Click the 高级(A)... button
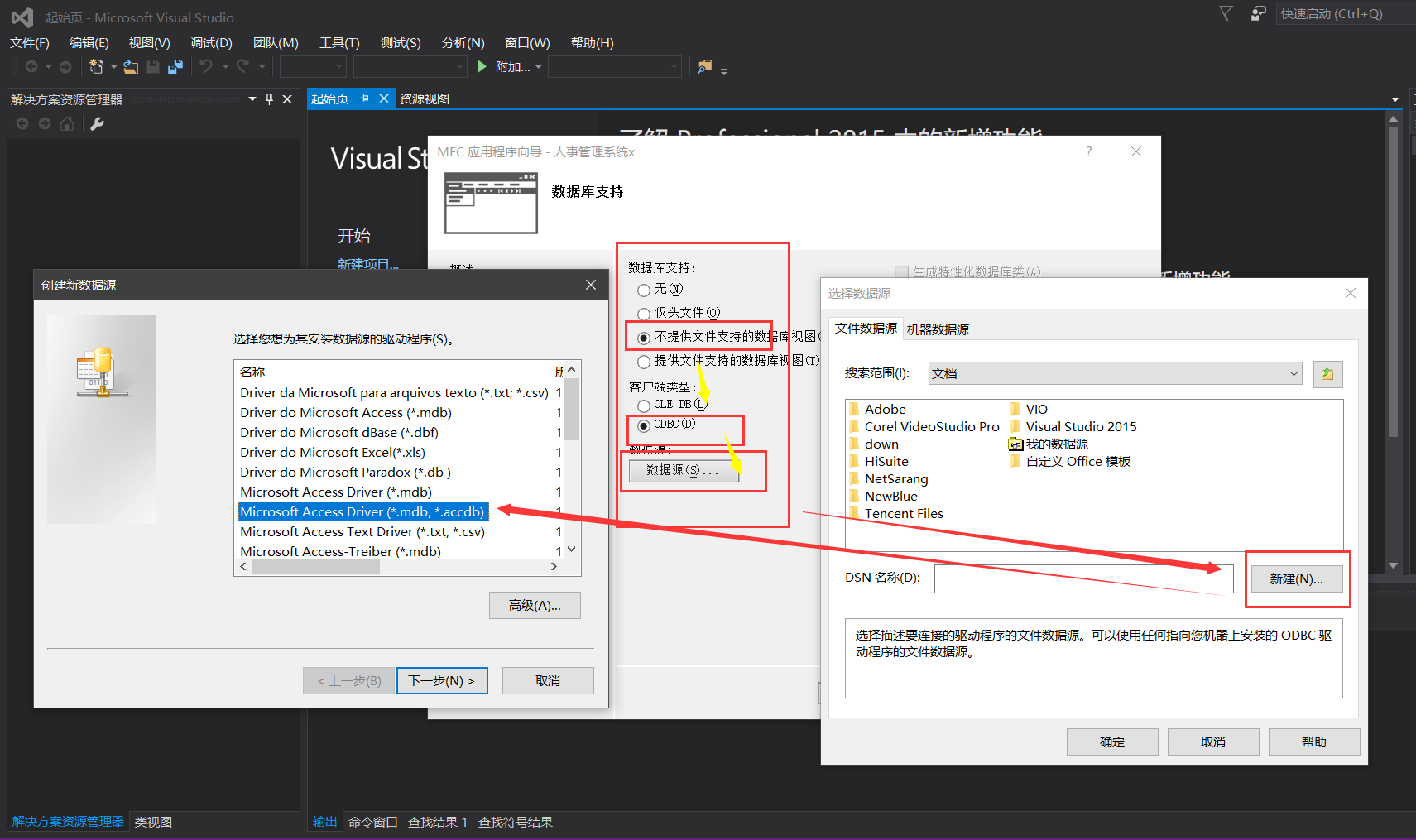The image size is (1416, 840). pos(535,605)
